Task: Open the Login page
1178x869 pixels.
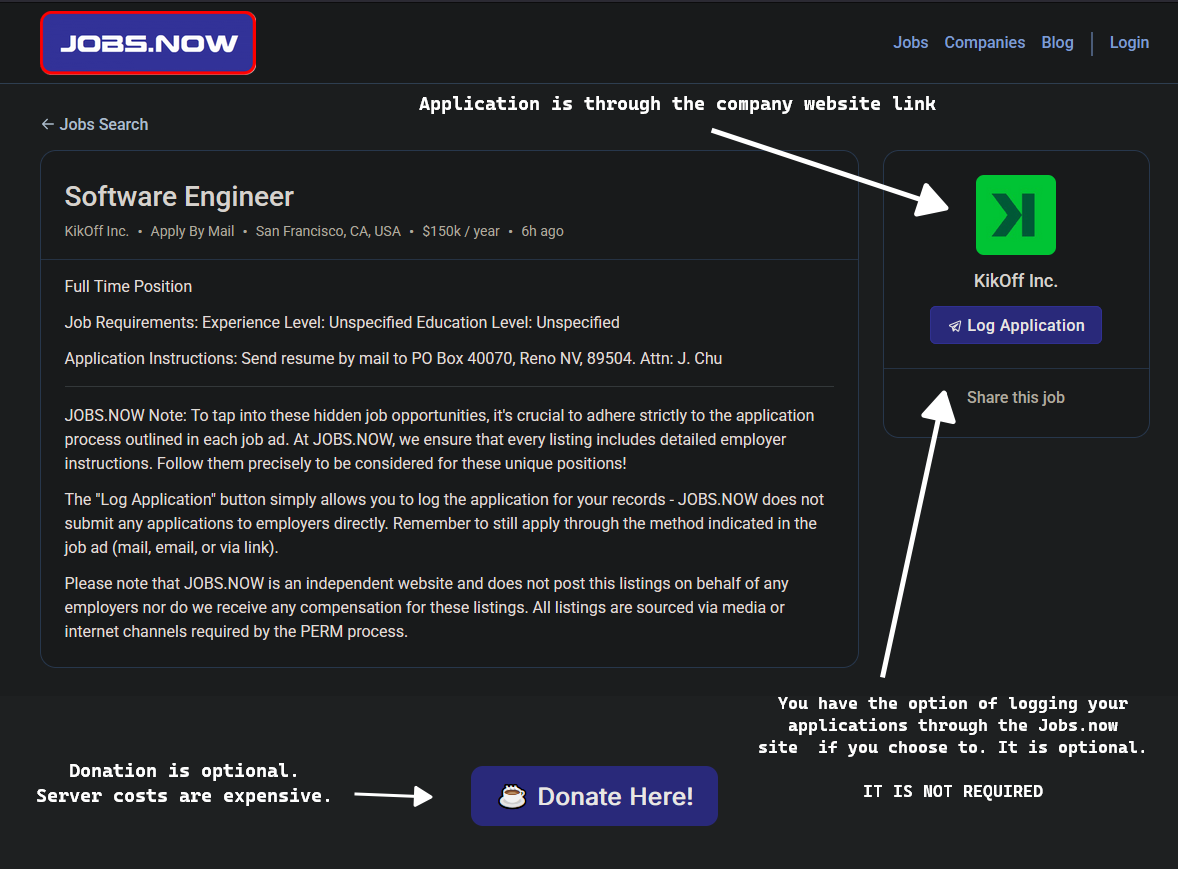Action: pos(1129,43)
